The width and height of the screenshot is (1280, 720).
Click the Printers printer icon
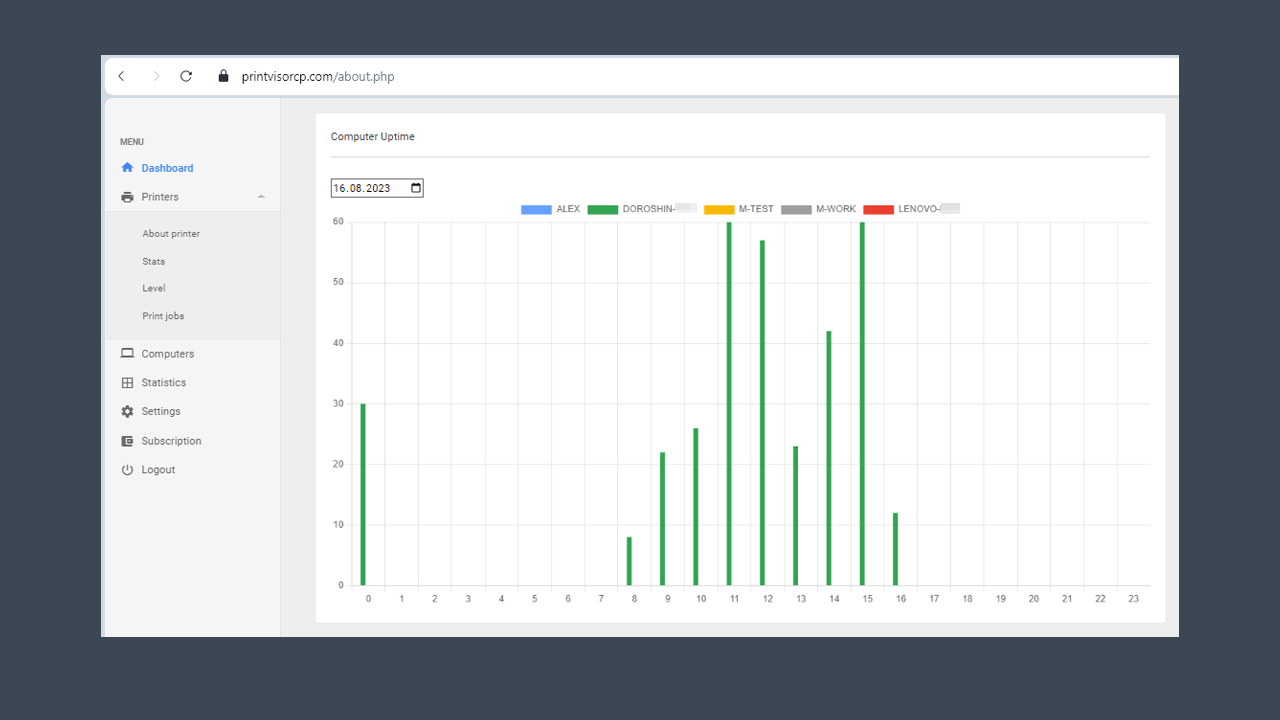point(127,197)
